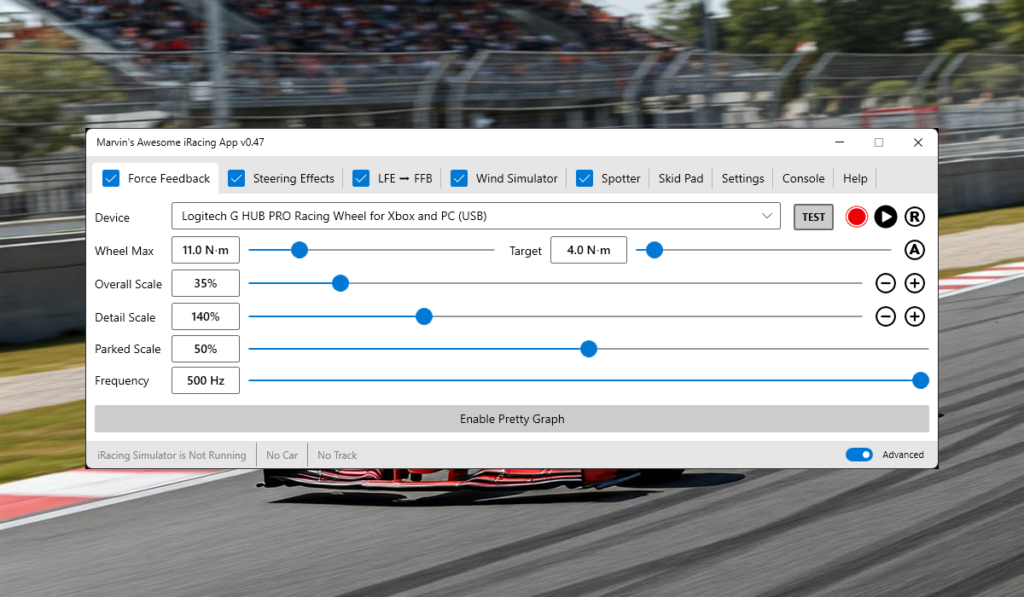Uncheck the Force Feedback checkbox
1024x597 pixels.
[111, 178]
